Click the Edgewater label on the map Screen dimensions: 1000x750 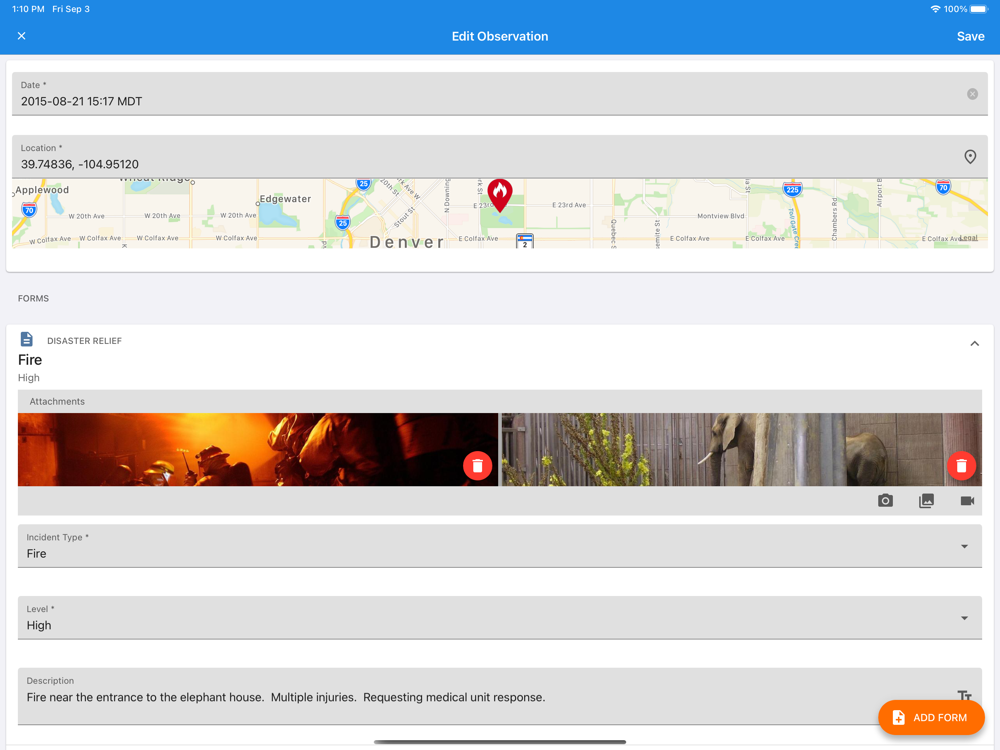click(285, 199)
